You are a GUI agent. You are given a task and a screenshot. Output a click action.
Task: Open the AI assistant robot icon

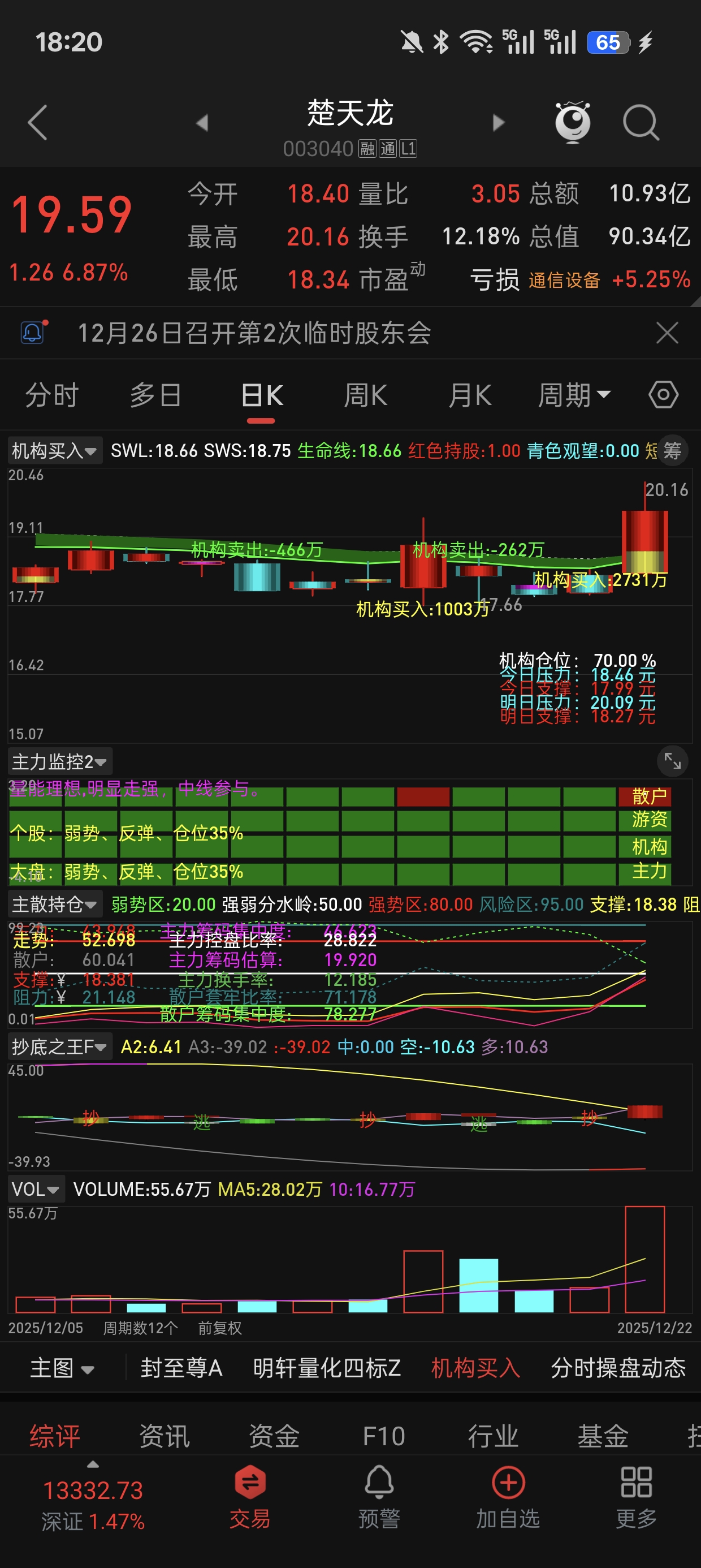coord(573,122)
